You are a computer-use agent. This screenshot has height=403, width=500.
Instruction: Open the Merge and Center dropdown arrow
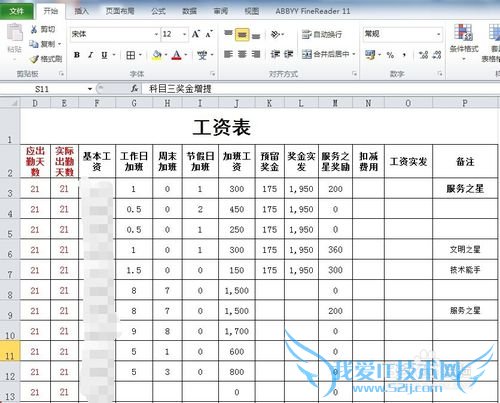point(354,54)
